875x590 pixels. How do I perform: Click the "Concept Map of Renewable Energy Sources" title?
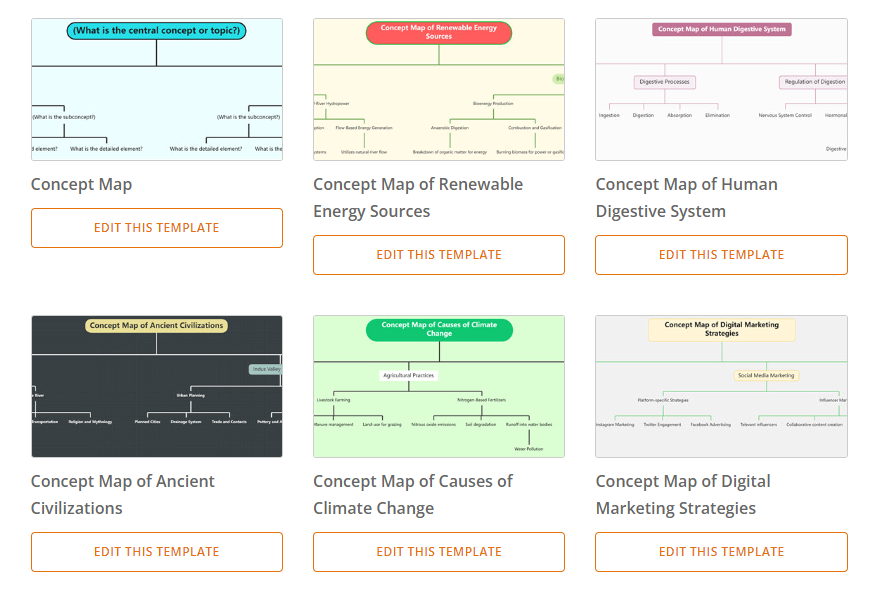pyautogui.click(x=418, y=197)
